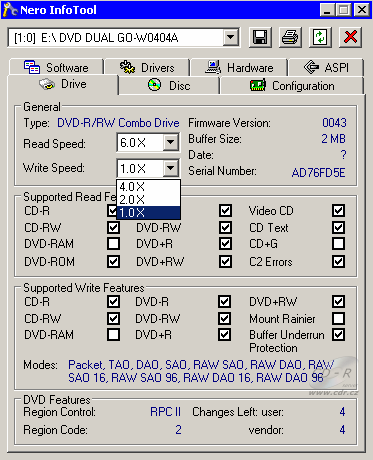Toggle DVD+RW read feature checkbox
373x460 pixels.
tap(225, 261)
